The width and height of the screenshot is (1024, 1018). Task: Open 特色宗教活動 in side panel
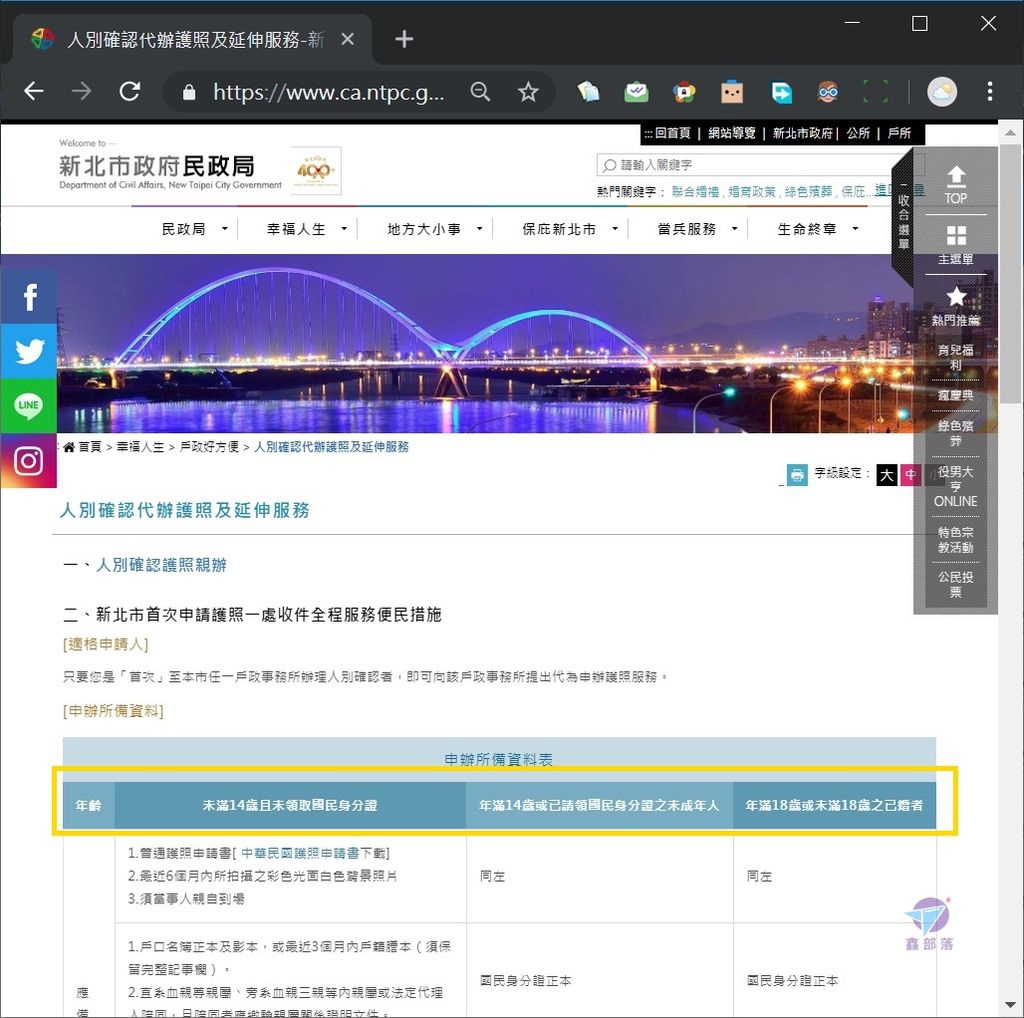(955, 540)
